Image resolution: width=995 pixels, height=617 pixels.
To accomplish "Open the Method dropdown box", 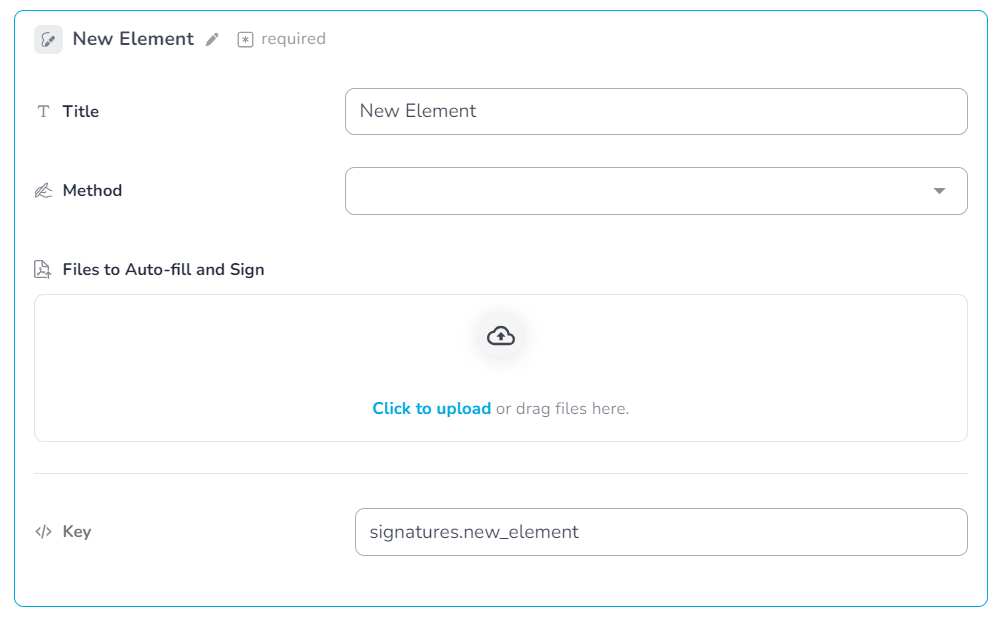I will pyautogui.click(x=656, y=191).
